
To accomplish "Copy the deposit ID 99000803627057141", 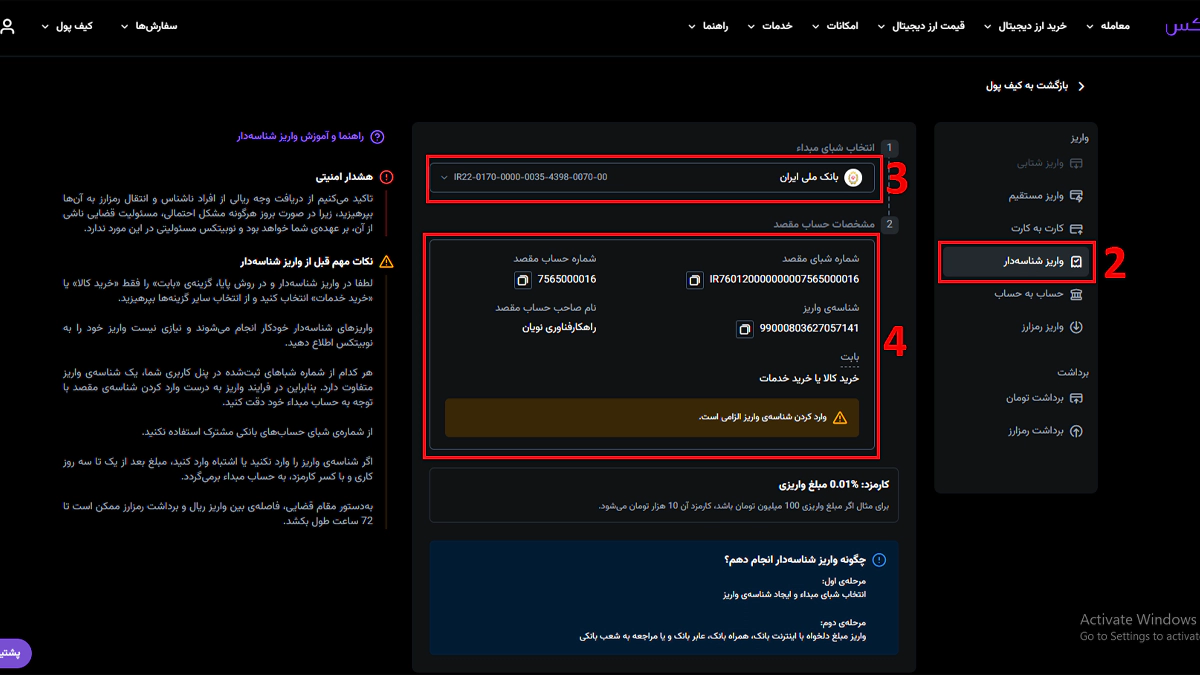I will click(744, 328).
